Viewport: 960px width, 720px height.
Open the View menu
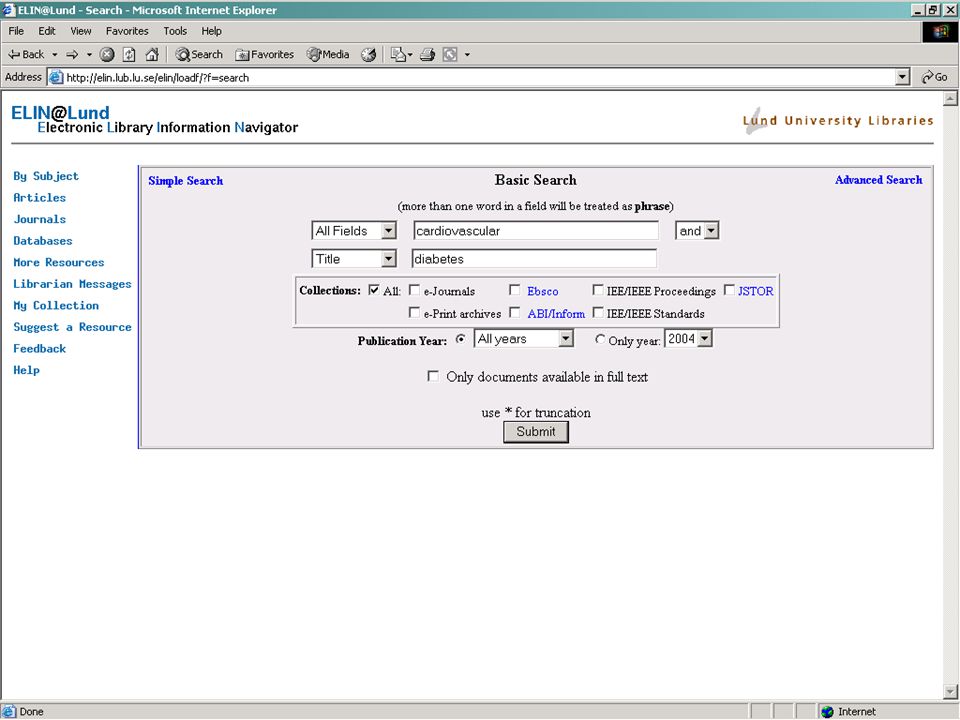pyautogui.click(x=80, y=31)
